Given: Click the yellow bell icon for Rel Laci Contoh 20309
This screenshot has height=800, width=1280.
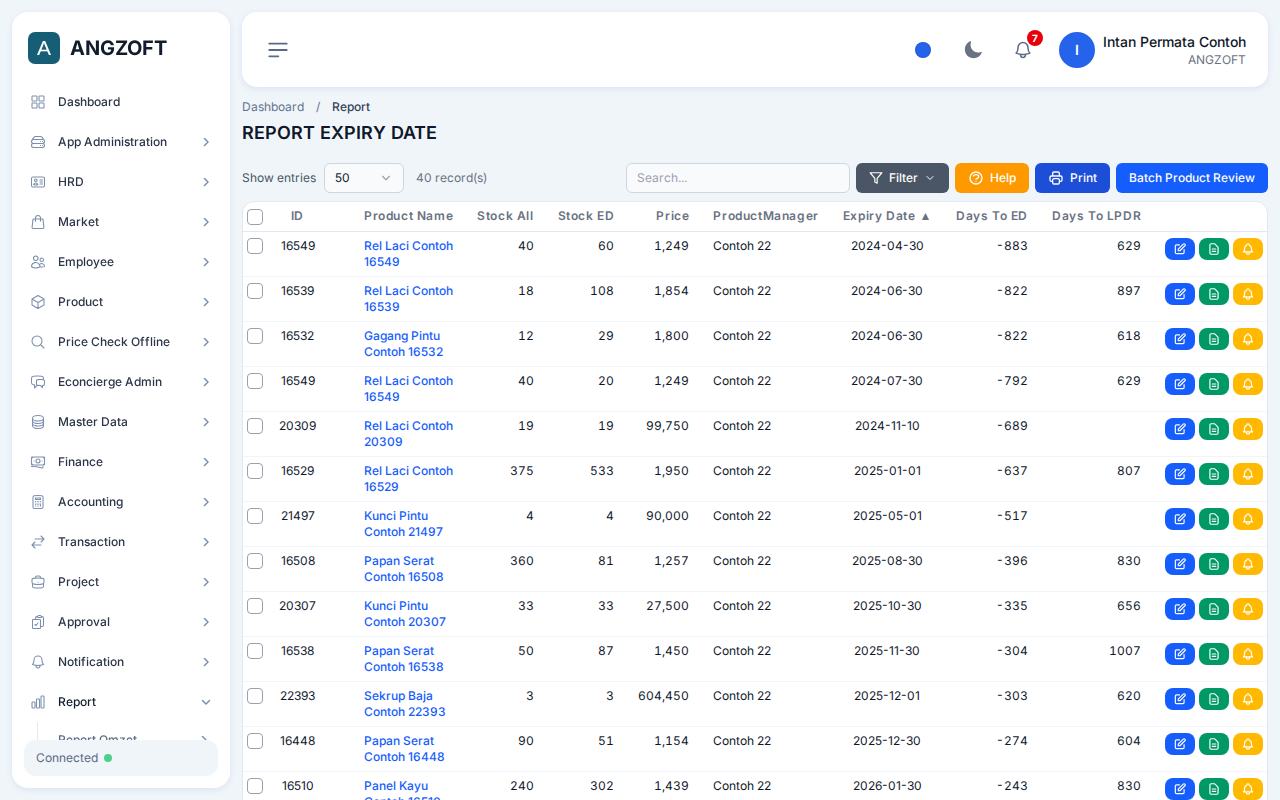Looking at the screenshot, I should (1248, 429).
